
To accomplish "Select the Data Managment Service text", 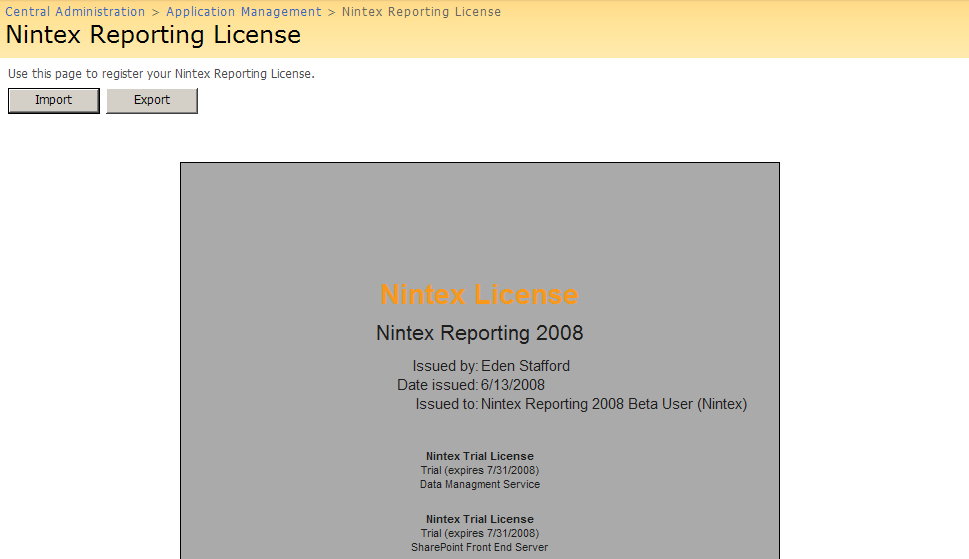I will pyautogui.click(x=479, y=484).
